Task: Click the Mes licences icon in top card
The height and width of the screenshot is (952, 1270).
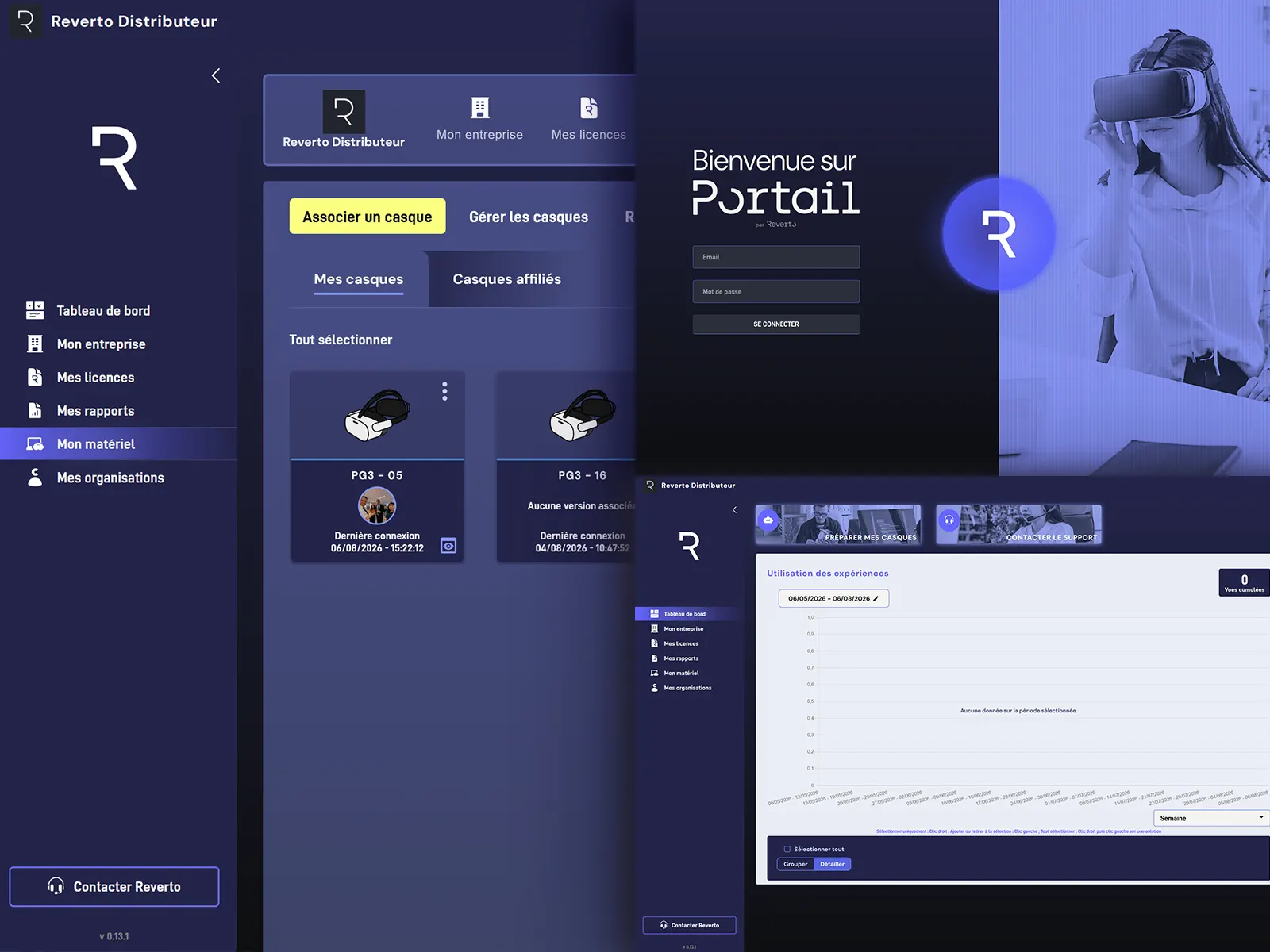Action: 589,107
